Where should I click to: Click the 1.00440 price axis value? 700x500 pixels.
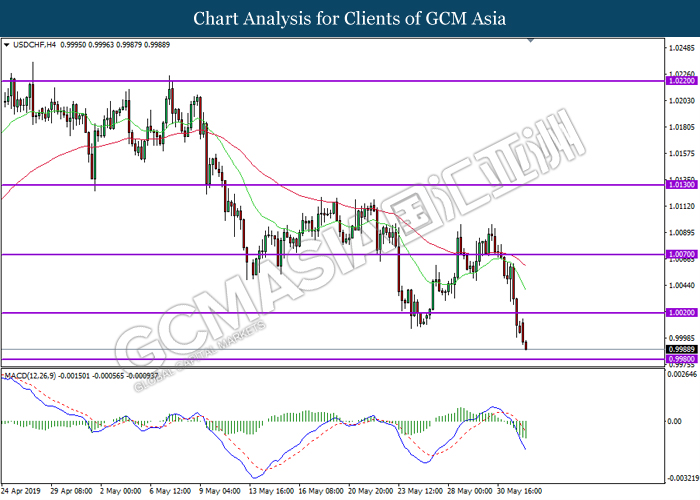click(x=682, y=285)
